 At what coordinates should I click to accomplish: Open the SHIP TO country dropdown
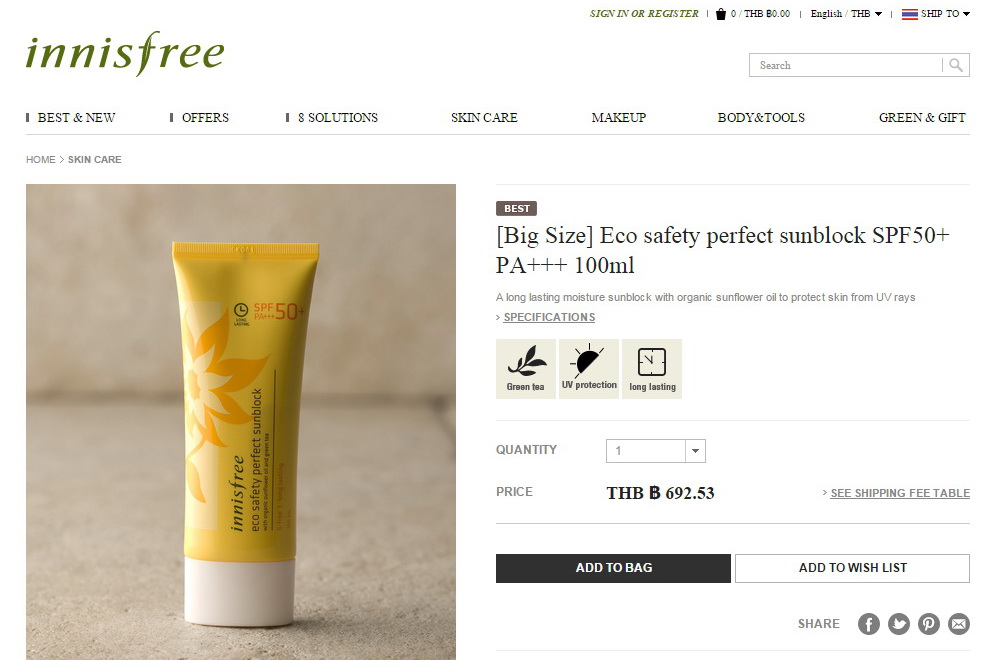point(936,13)
